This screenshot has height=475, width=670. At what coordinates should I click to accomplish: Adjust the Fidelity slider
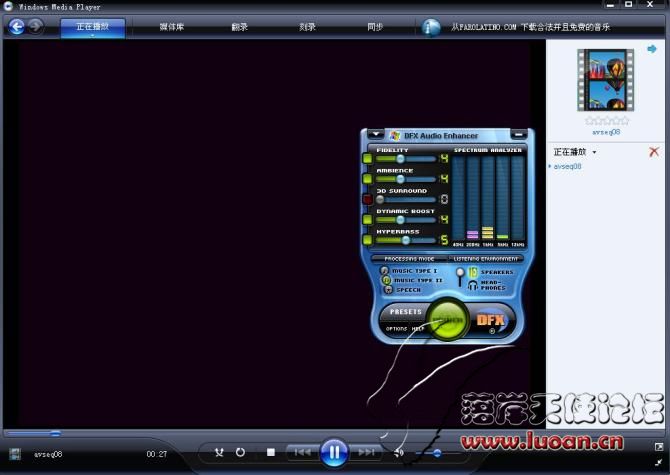pyautogui.click(x=406, y=159)
